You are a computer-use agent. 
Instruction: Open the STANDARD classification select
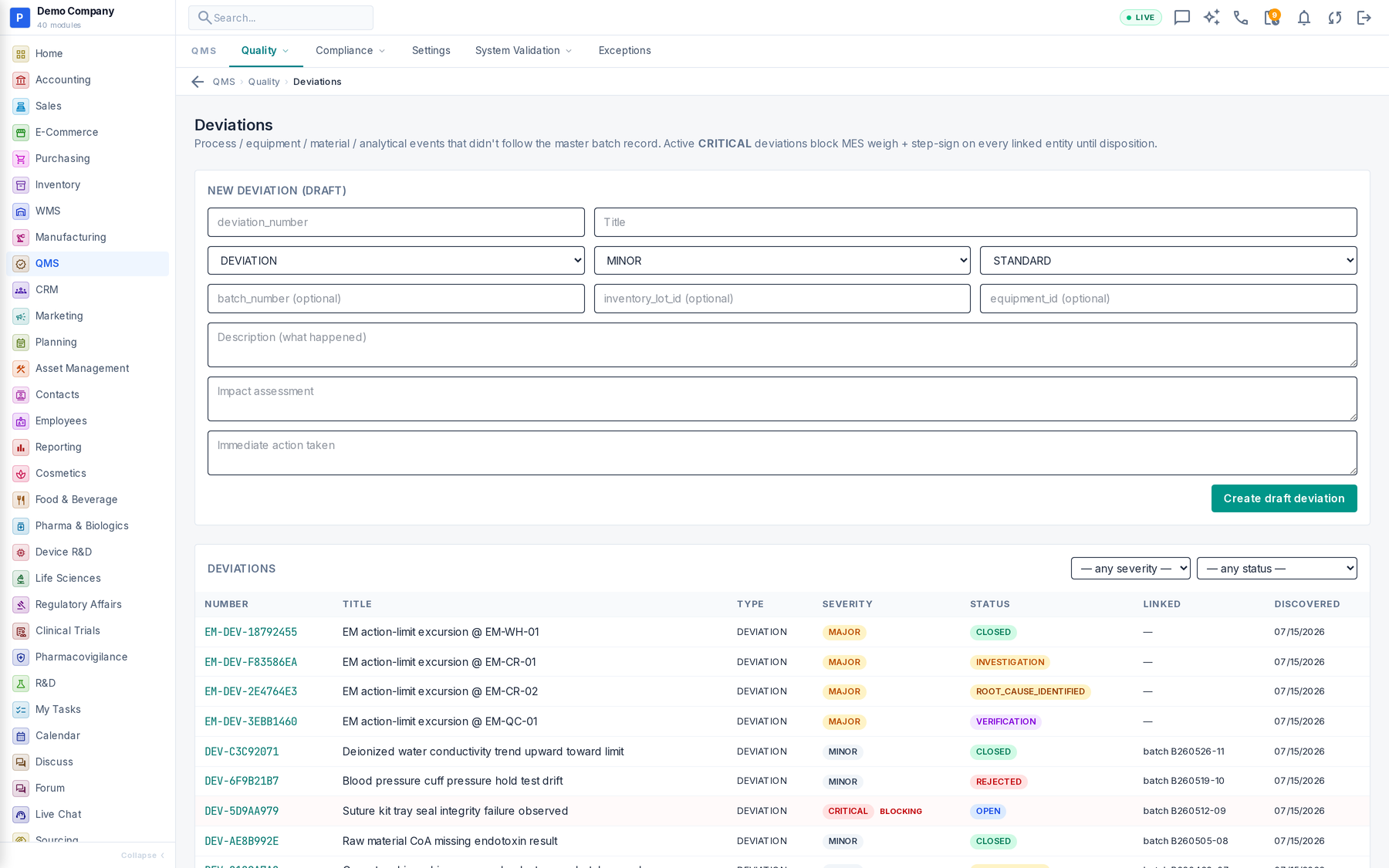pyautogui.click(x=1168, y=261)
